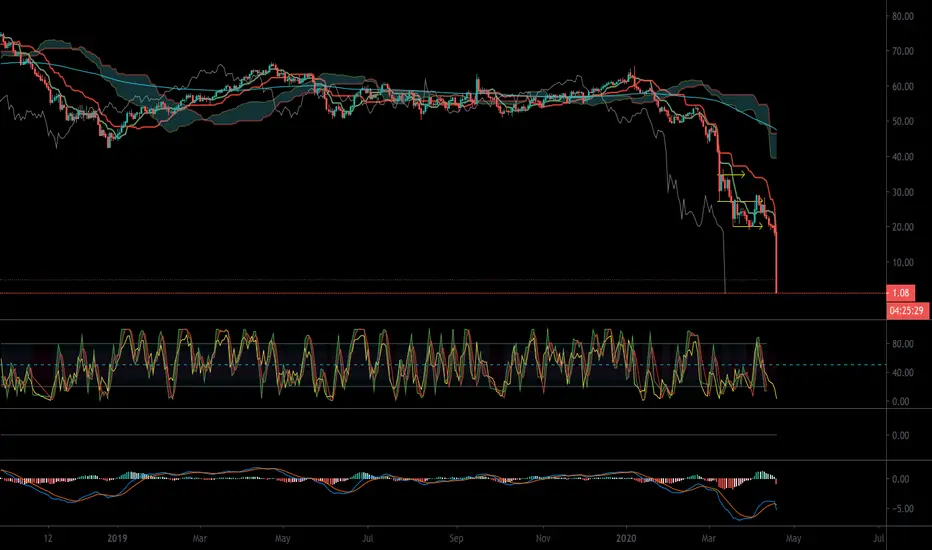Click the Sep label on time axis
Viewport: 932px width, 550px height.
click(456, 539)
